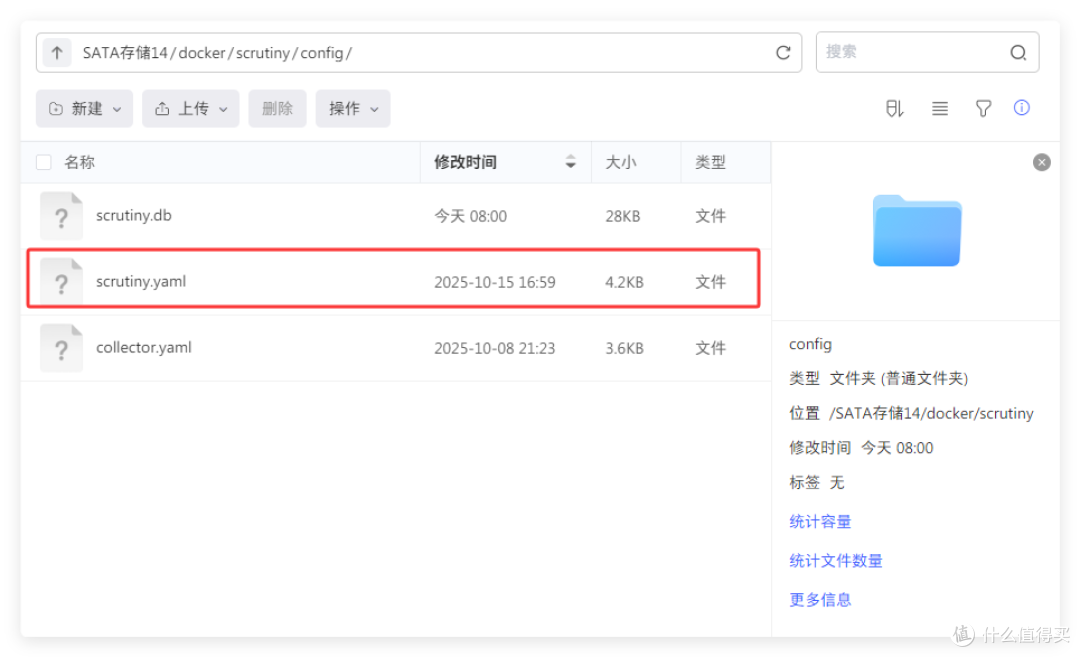This screenshot has height=657, width=1080.
Task: Click the 4.2KB size cell
Action: (x=624, y=282)
